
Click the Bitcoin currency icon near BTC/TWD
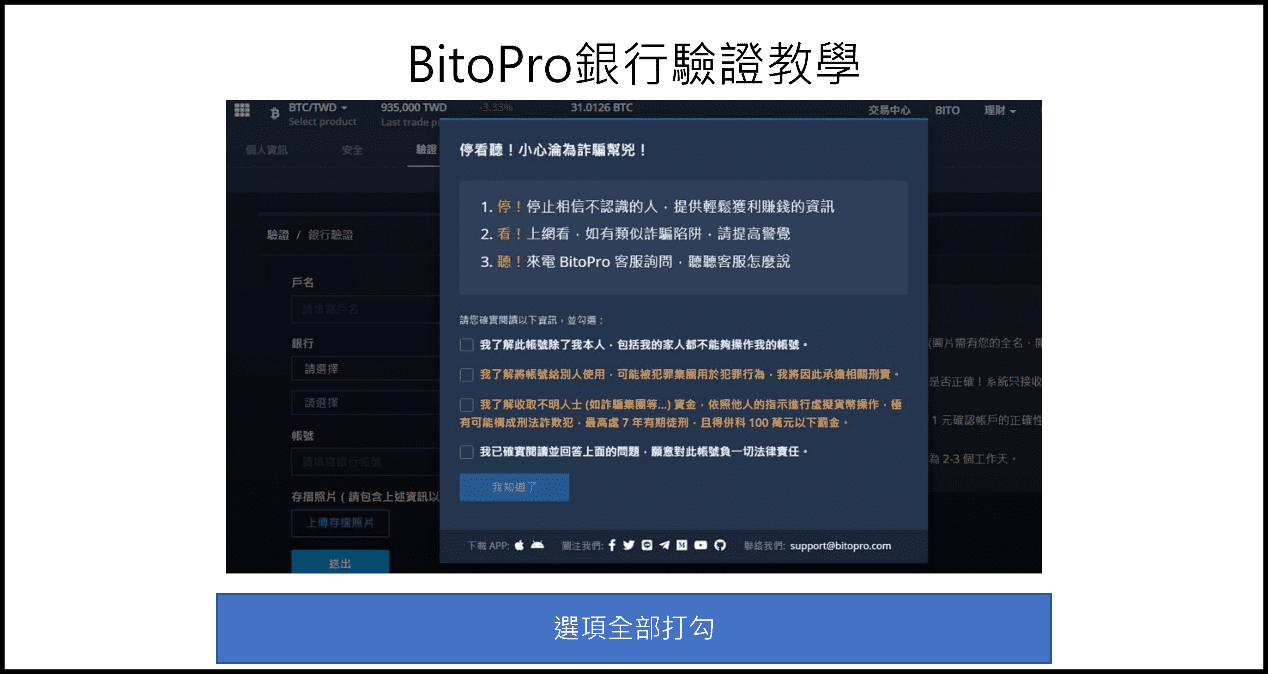point(275,110)
